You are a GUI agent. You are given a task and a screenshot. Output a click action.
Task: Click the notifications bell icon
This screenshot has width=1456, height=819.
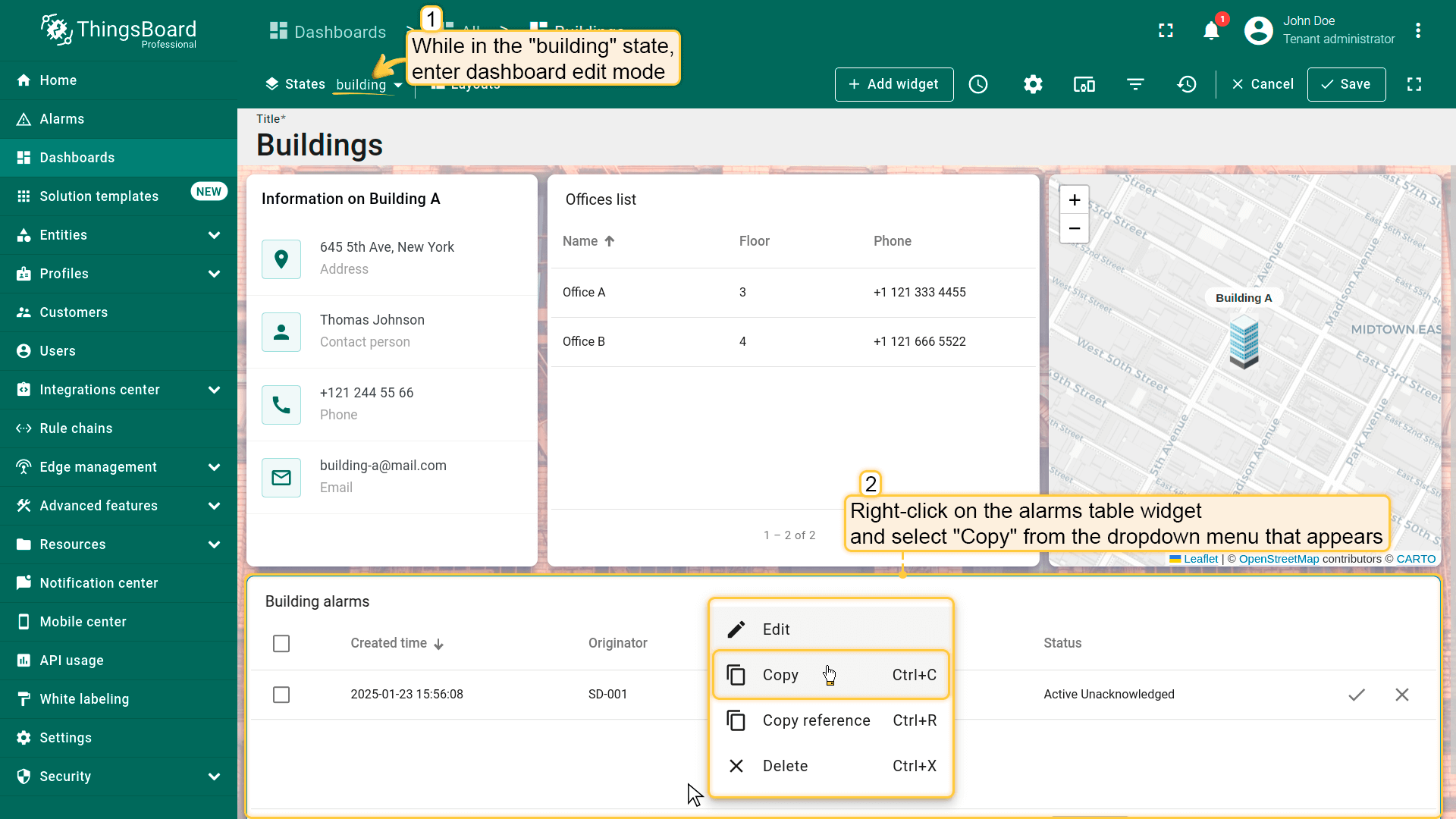[1211, 31]
